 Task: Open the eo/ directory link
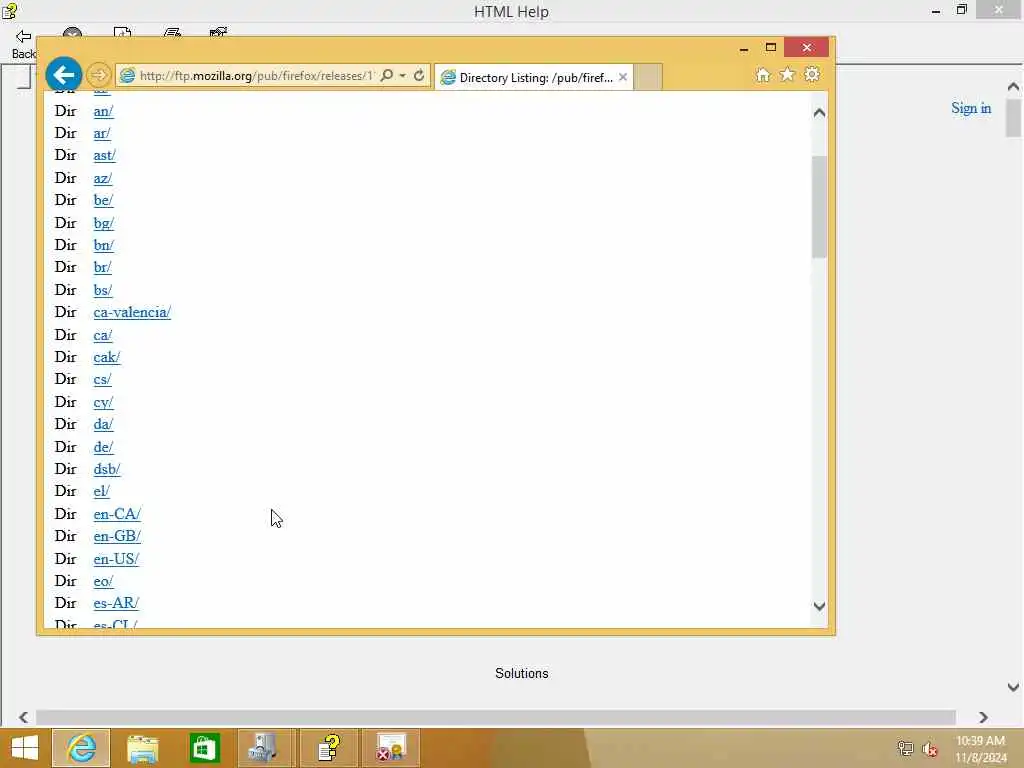(x=103, y=581)
